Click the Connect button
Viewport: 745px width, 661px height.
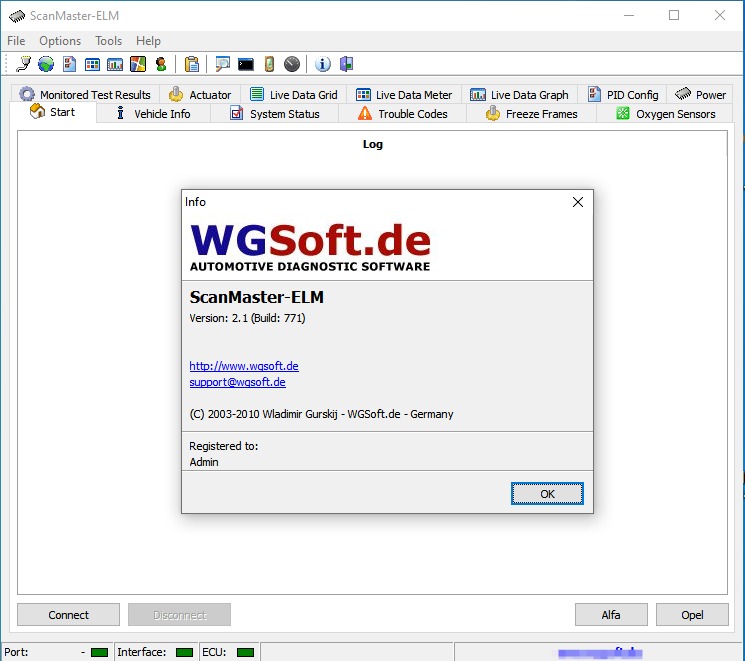tap(68, 615)
